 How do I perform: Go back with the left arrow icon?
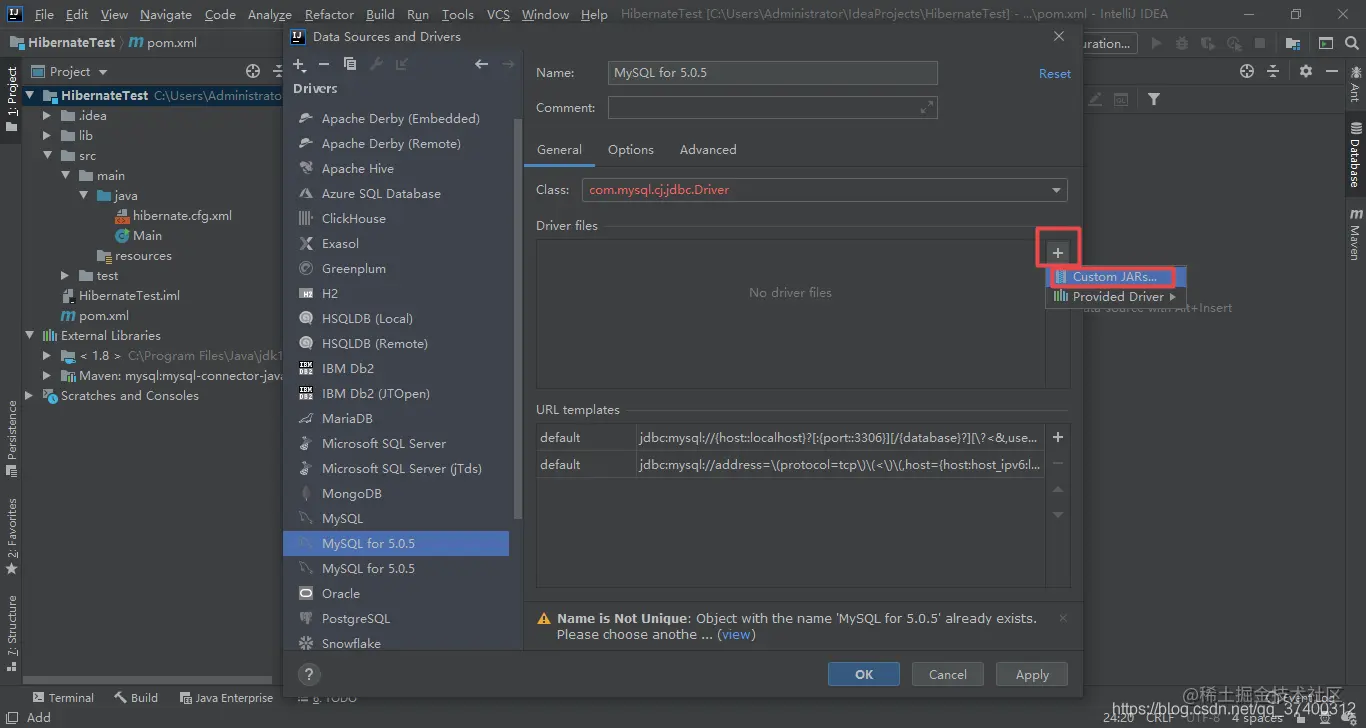click(x=482, y=64)
